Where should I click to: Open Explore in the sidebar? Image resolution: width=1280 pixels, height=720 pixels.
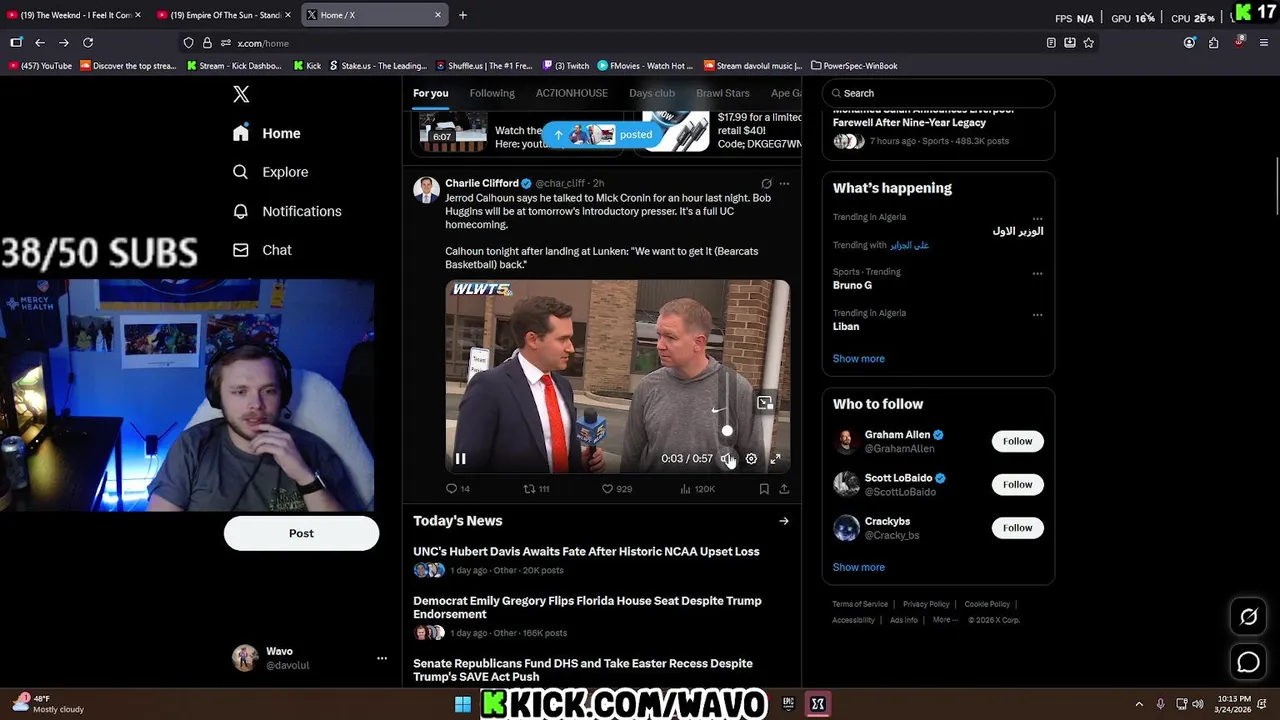point(270,172)
